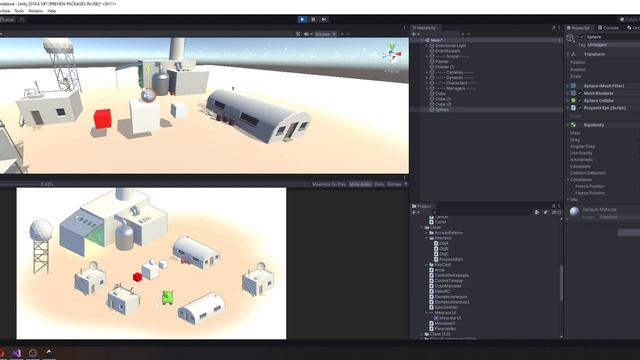Click the Pause button in the toolbar
The image size is (640, 360).
[x=313, y=19]
